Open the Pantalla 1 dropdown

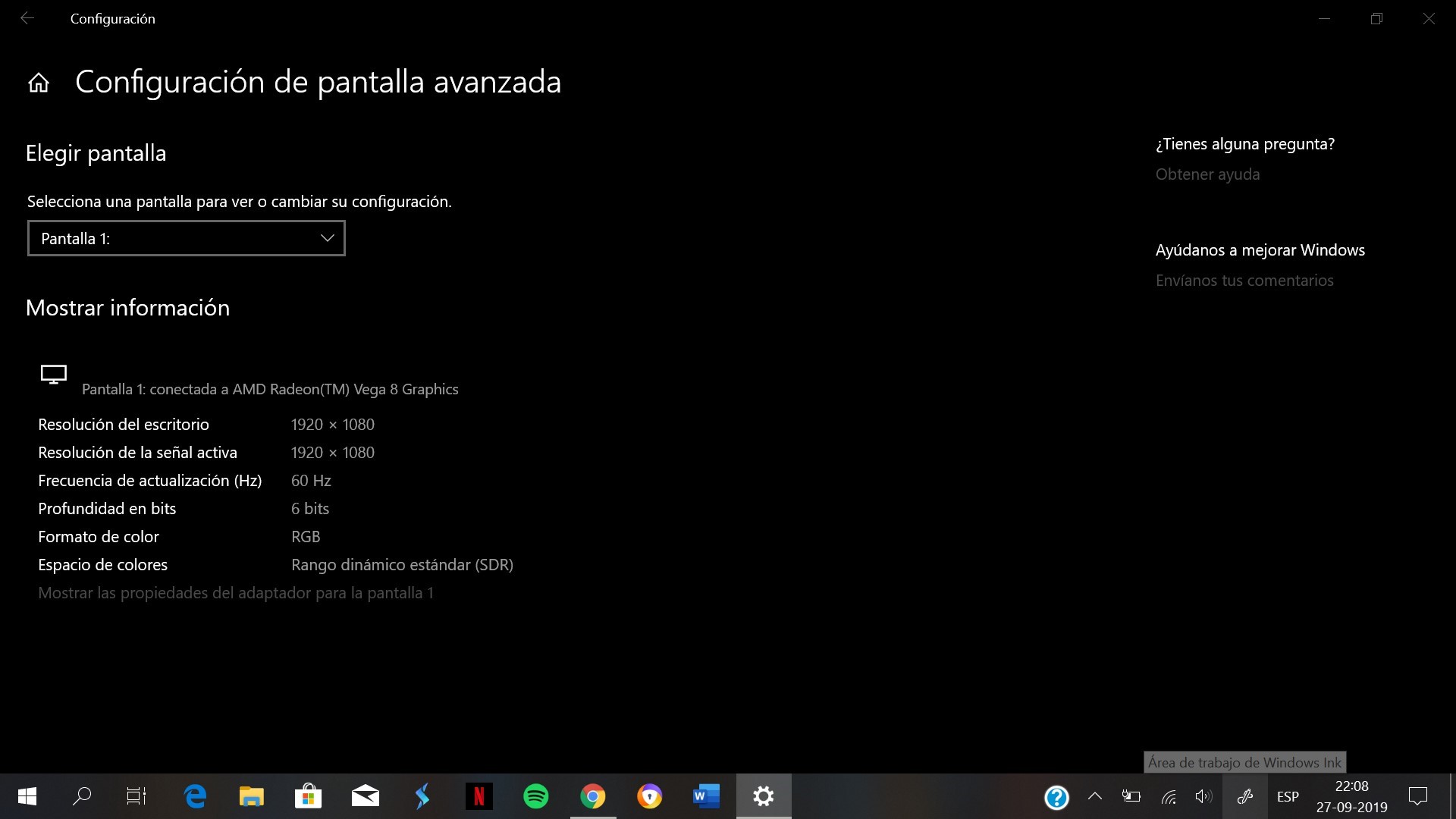(x=186, y=238)
